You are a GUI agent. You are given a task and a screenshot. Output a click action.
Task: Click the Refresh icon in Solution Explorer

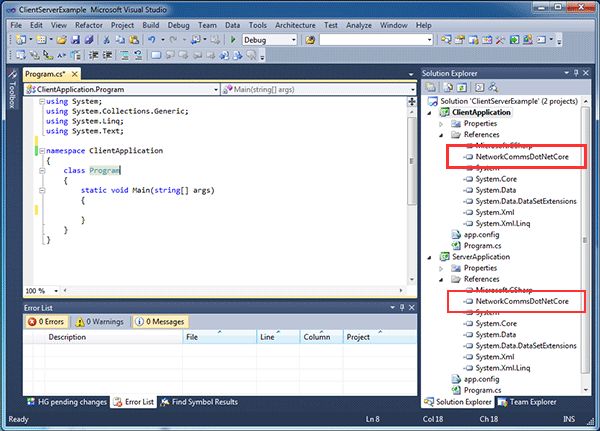(462, 88)
